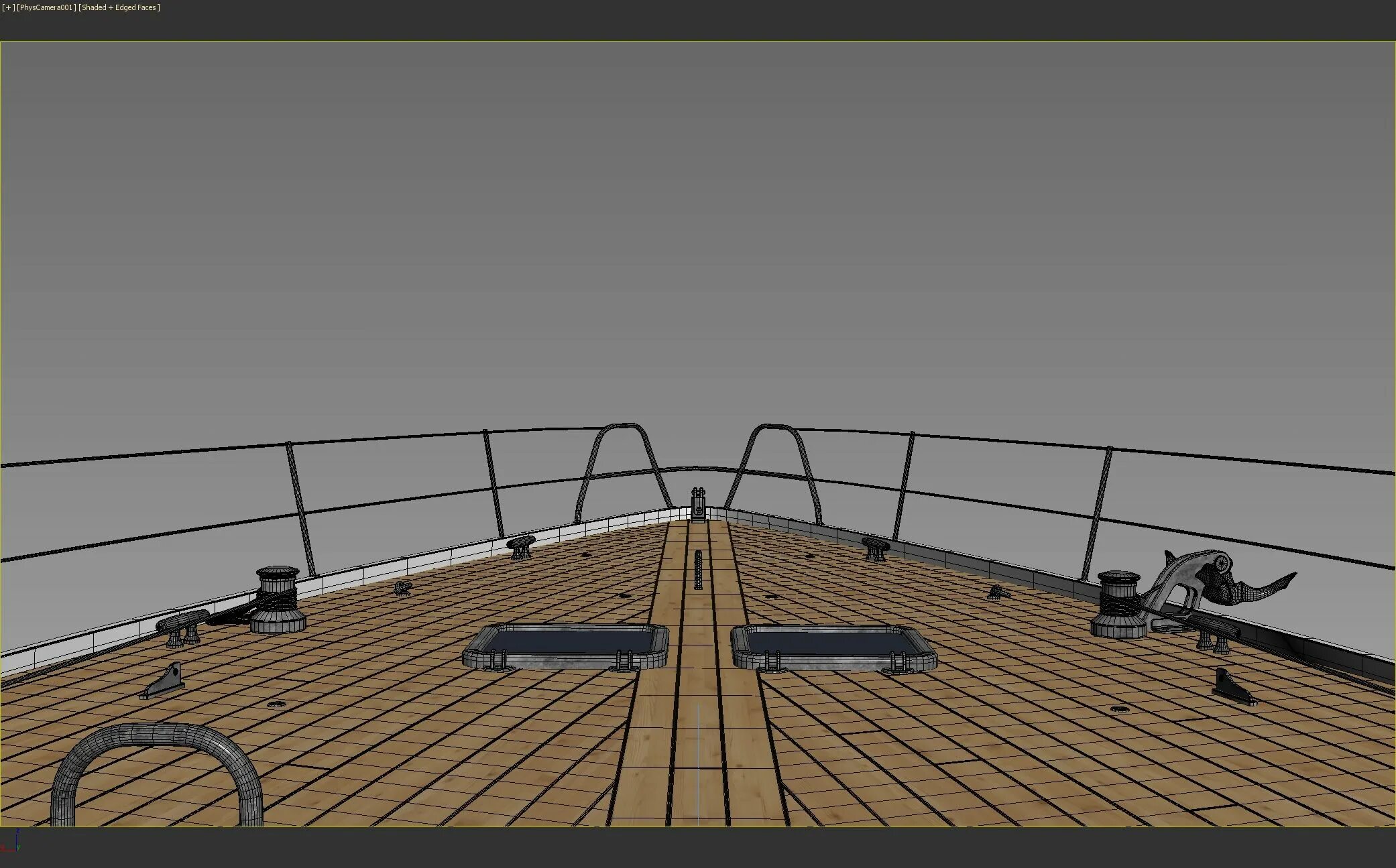Open the Shaded + Edged Faces shading menu

pyautogui.click(x=119, y=7)
